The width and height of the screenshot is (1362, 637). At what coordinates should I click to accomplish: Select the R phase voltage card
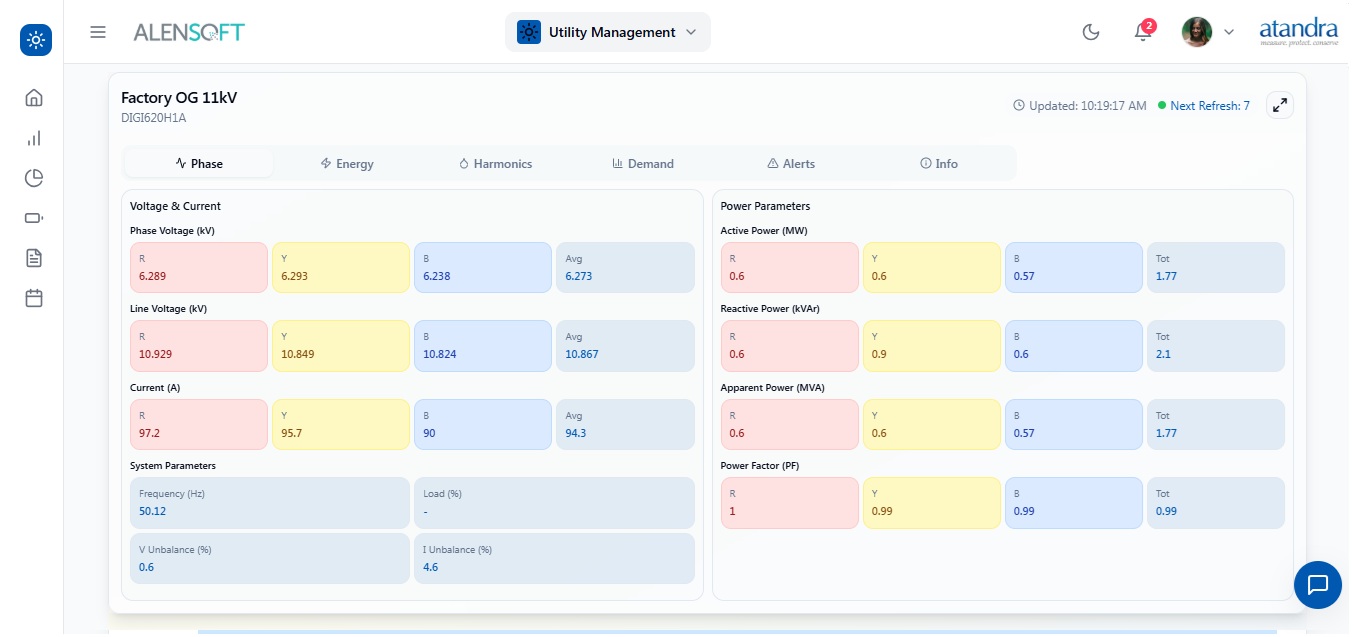(198, 267)
